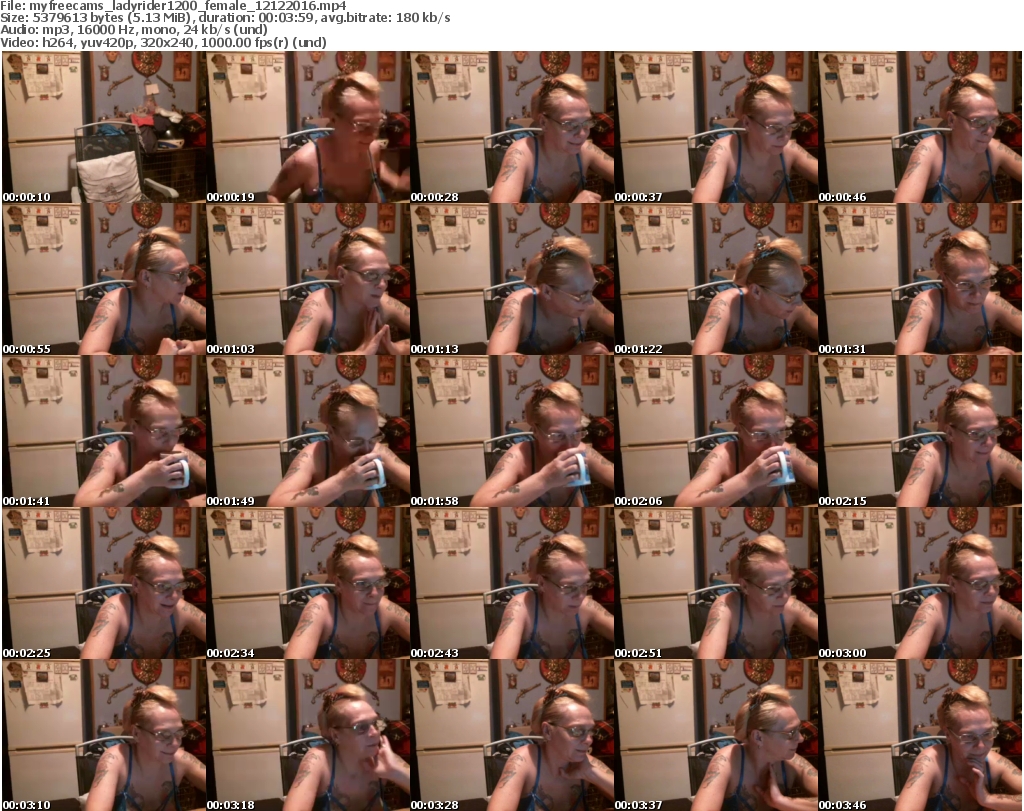Pick the frame timestamped 00:00:46

(x=920, y=127)
